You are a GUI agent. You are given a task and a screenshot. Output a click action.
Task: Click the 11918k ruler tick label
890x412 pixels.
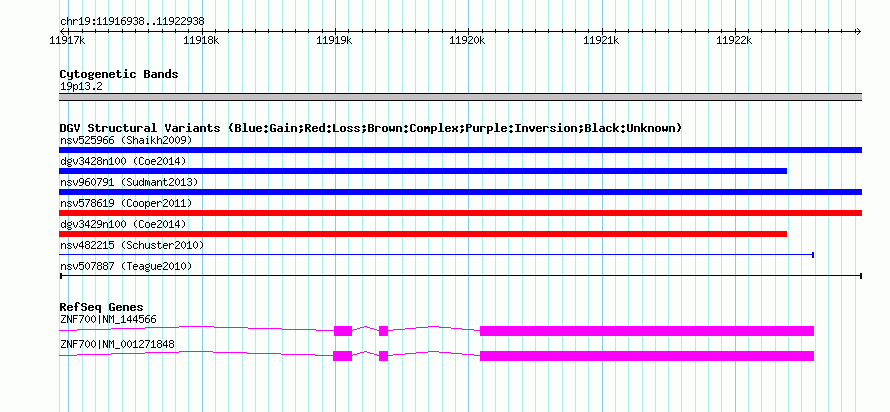point(201,40)
